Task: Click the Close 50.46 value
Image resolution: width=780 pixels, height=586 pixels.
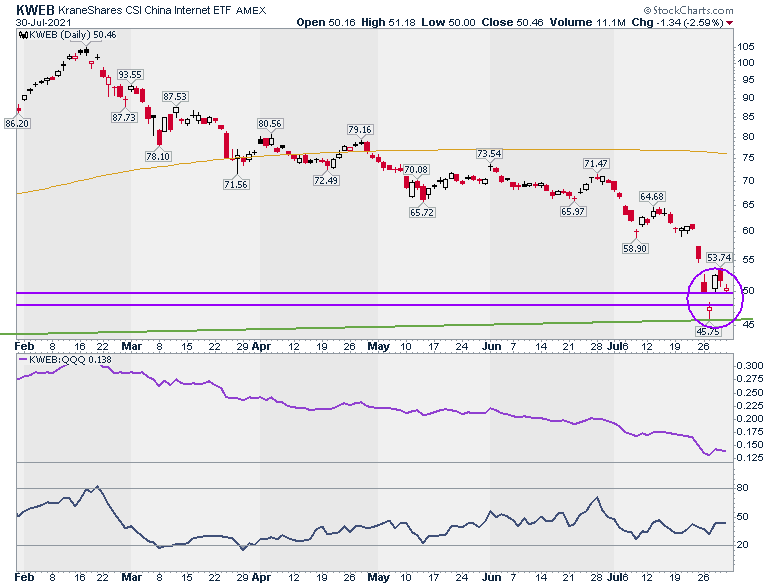Action: click(512, 22)
